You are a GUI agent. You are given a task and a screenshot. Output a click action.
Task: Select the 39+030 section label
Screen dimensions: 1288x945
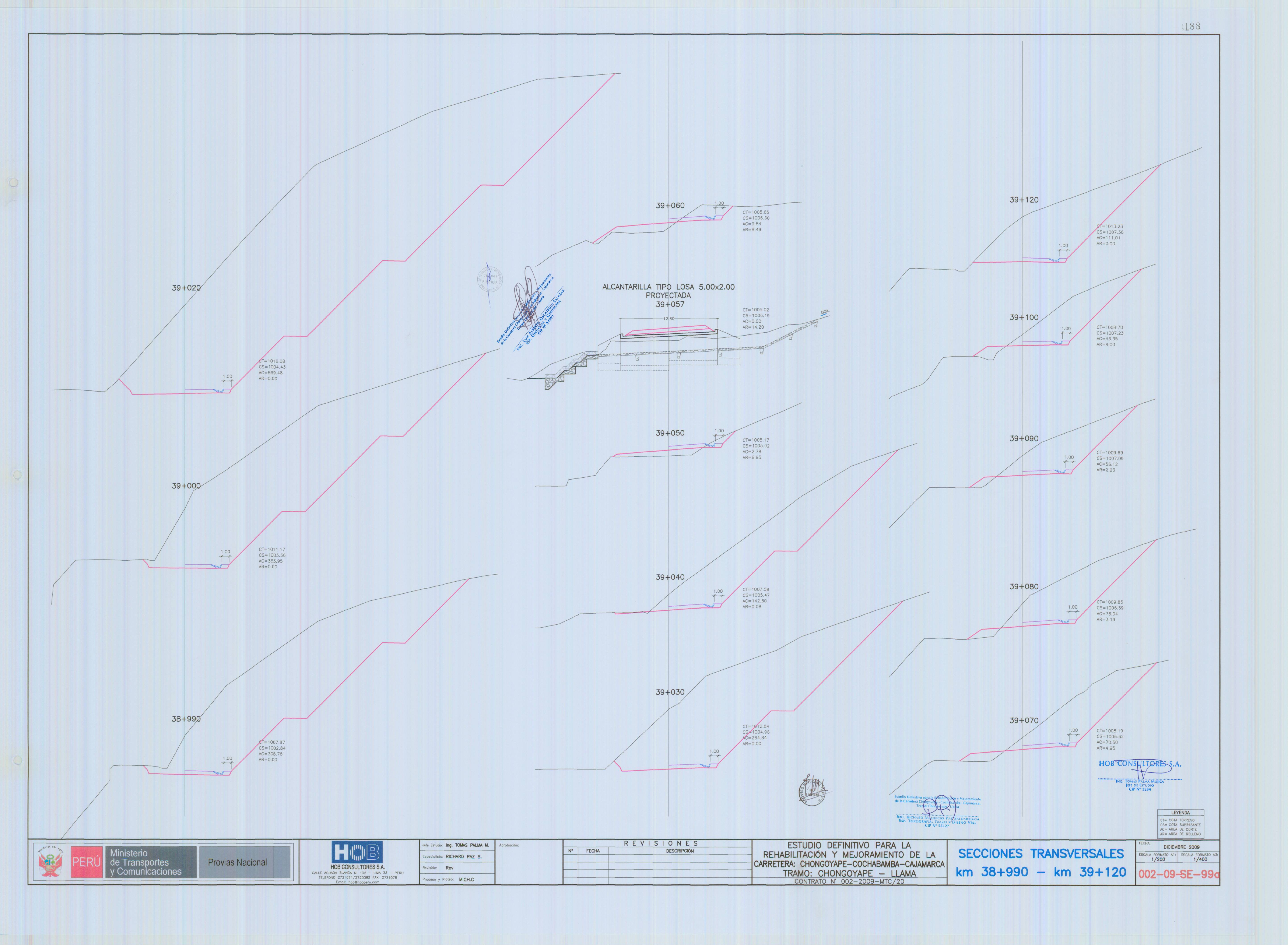click(x=670, y=692)
